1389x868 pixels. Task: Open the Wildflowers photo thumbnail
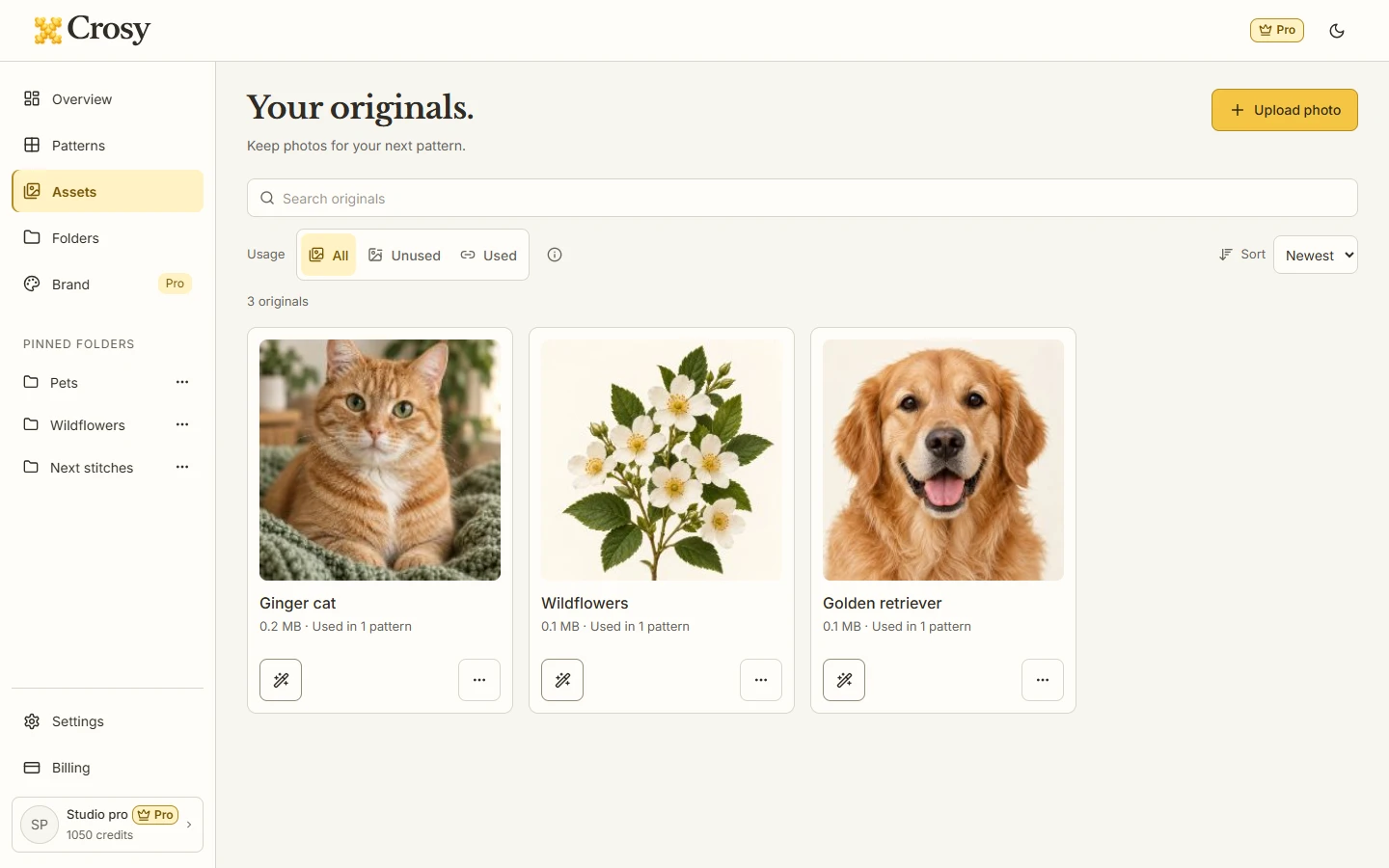[x=662, y=460]
